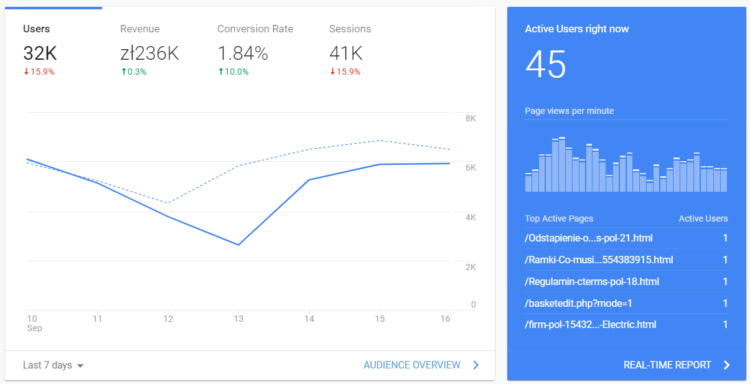
Task: Open the /Regulamin-cterms-pol-18.html page row
Action: [x=626, y=282]
